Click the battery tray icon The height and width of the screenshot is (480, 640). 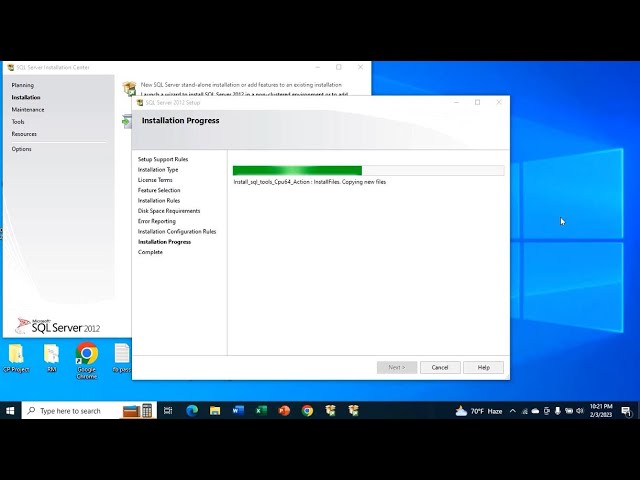[x=569, y=411]
